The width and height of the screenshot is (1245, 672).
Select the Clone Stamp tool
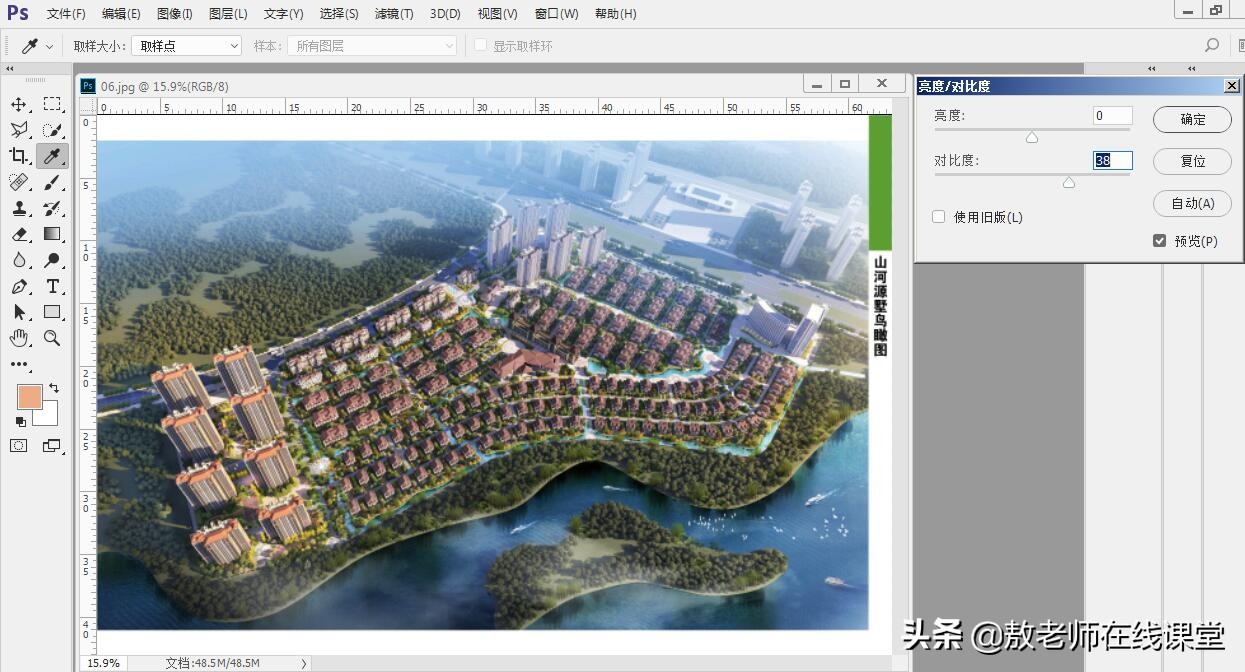19,208
